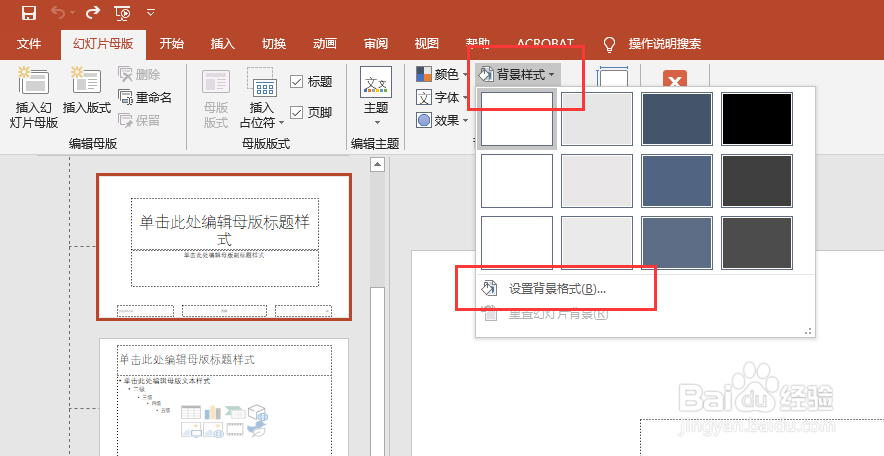
Task: Click the Undo arrow icon
Action: tap(59, 12)
